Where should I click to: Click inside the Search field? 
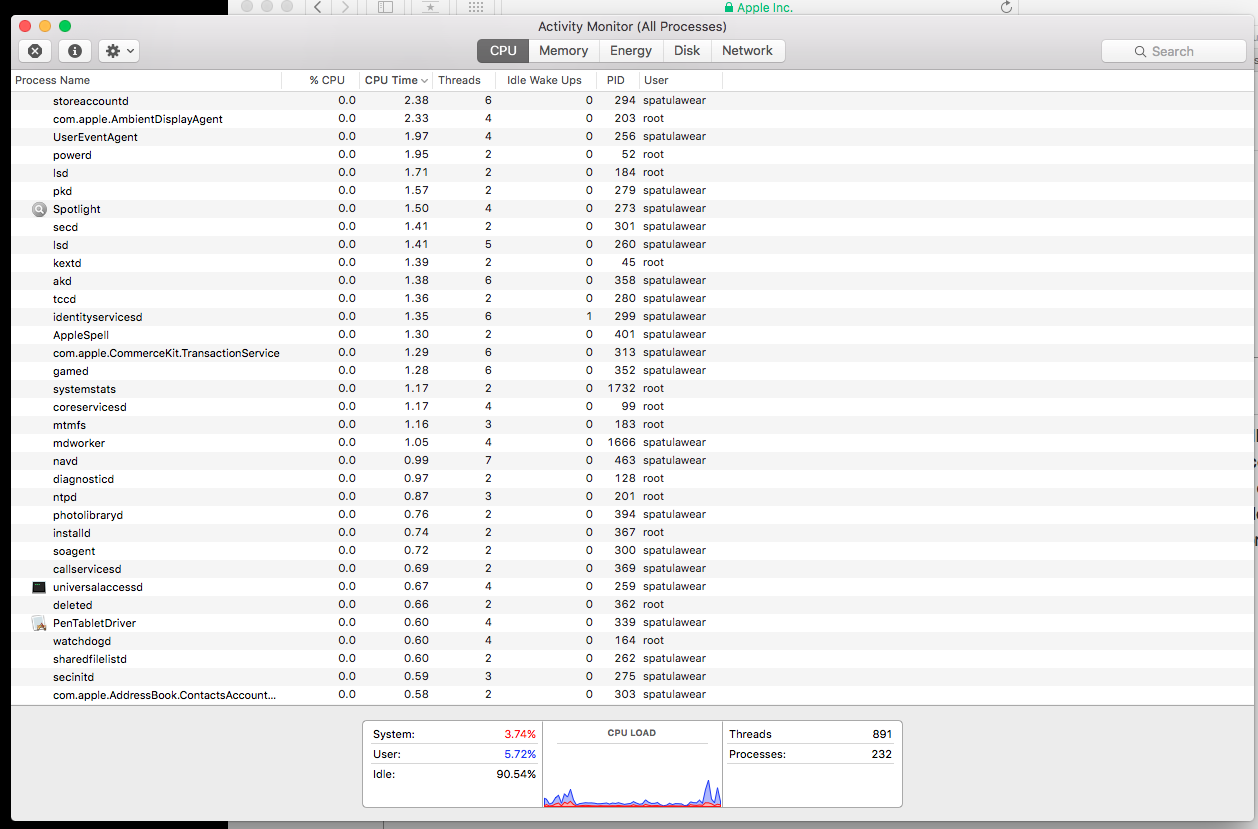click(1174, 51)
